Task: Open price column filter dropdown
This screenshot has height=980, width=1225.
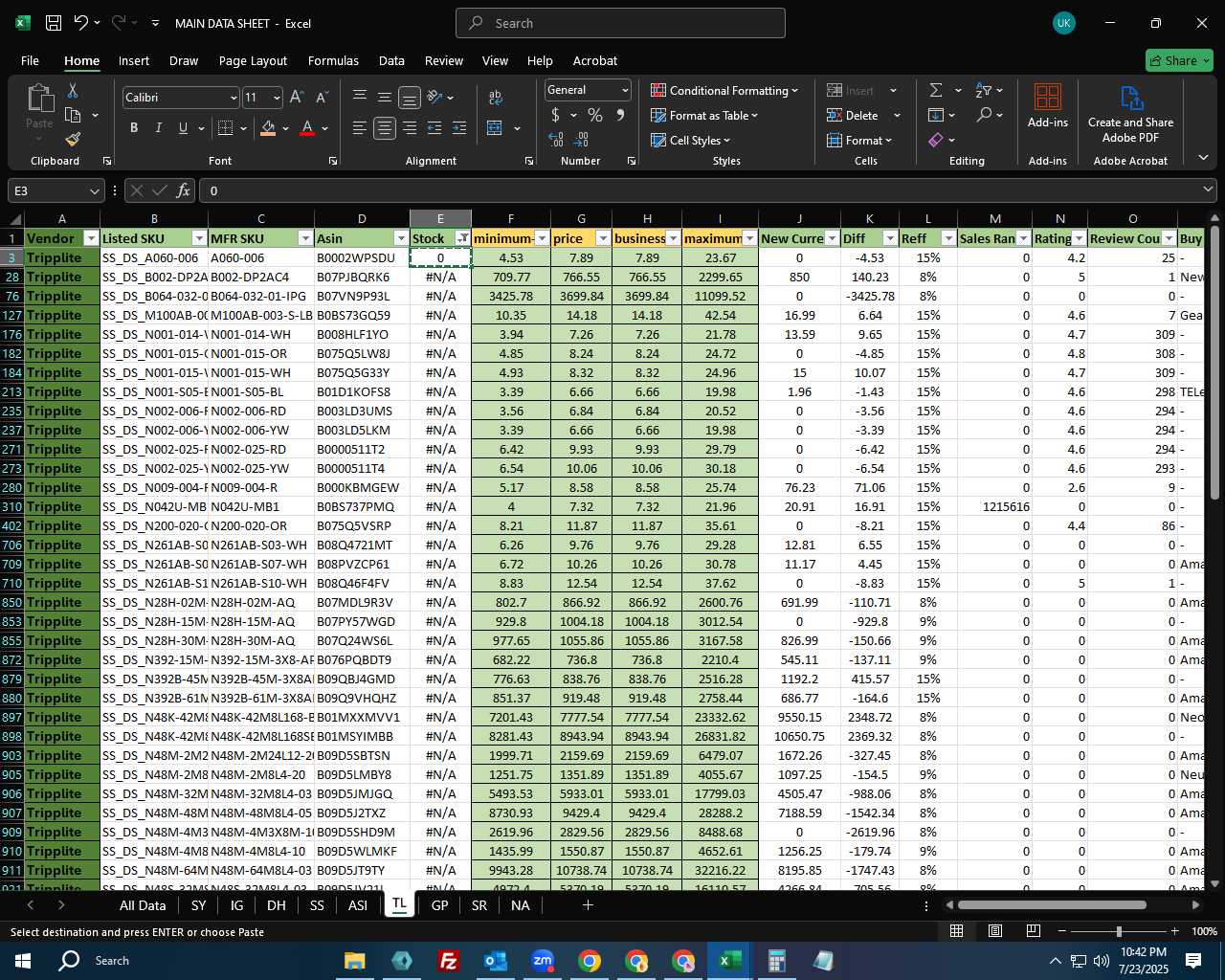Action: (603, 238)
